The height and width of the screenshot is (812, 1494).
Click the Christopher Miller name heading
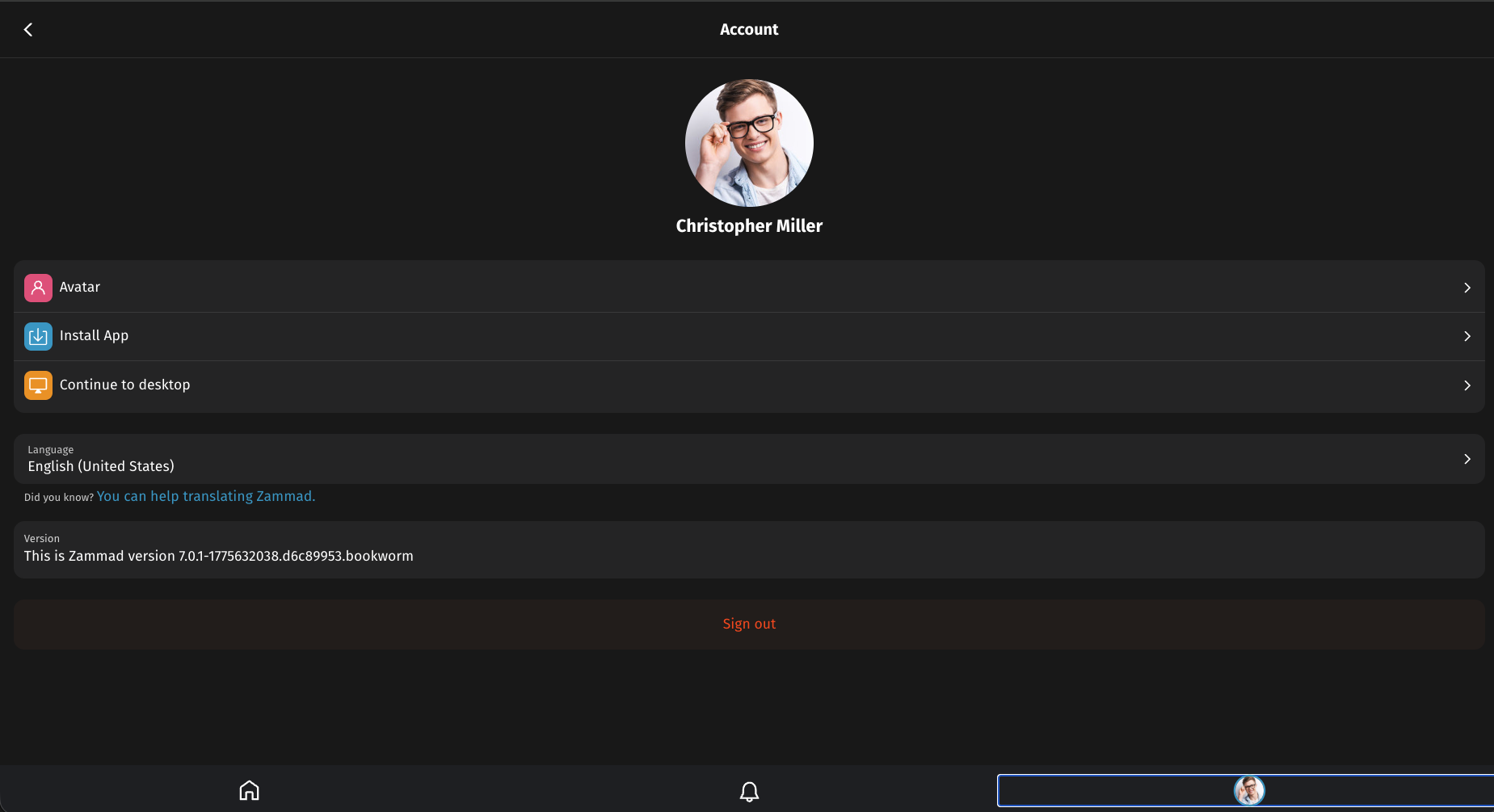[x=749, y=226]
